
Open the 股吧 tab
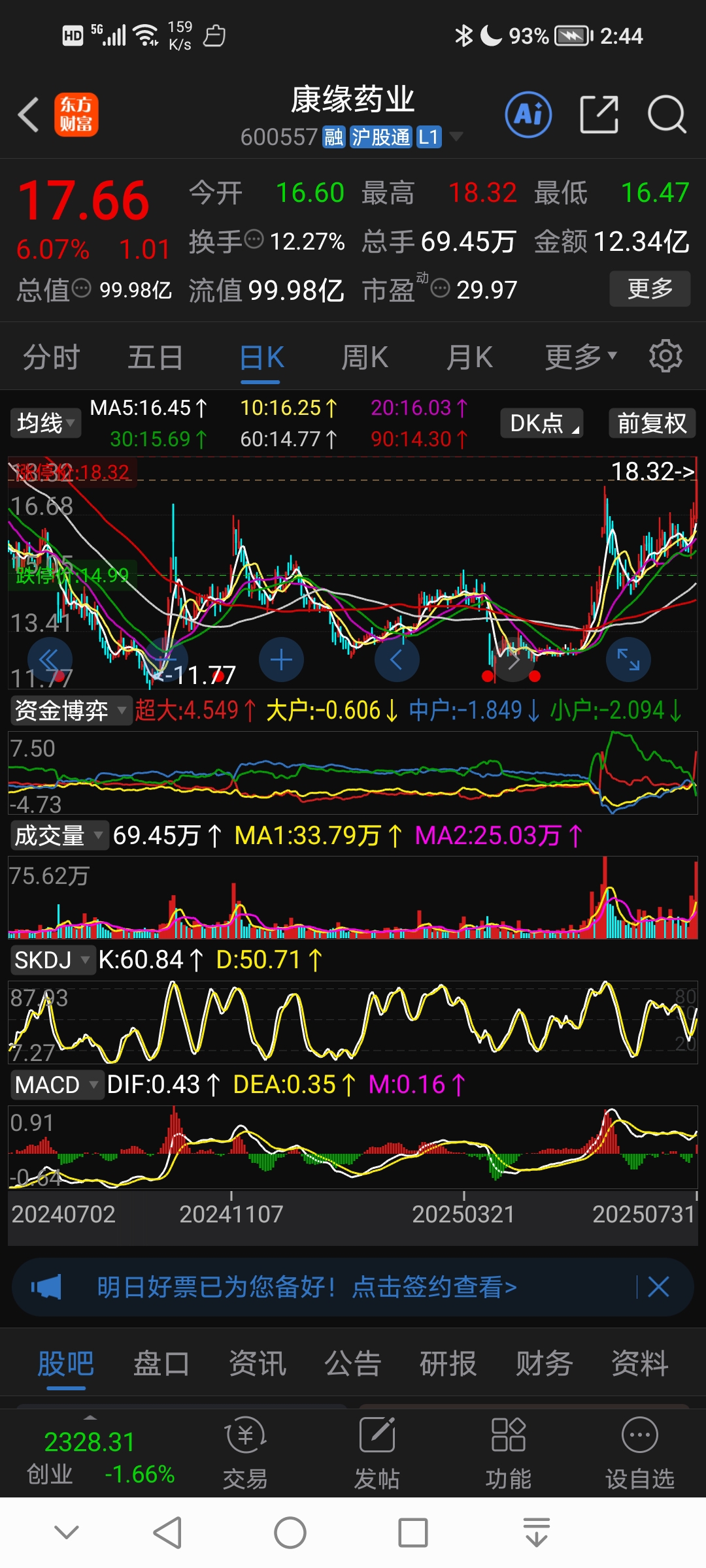tap(66, 1364)
